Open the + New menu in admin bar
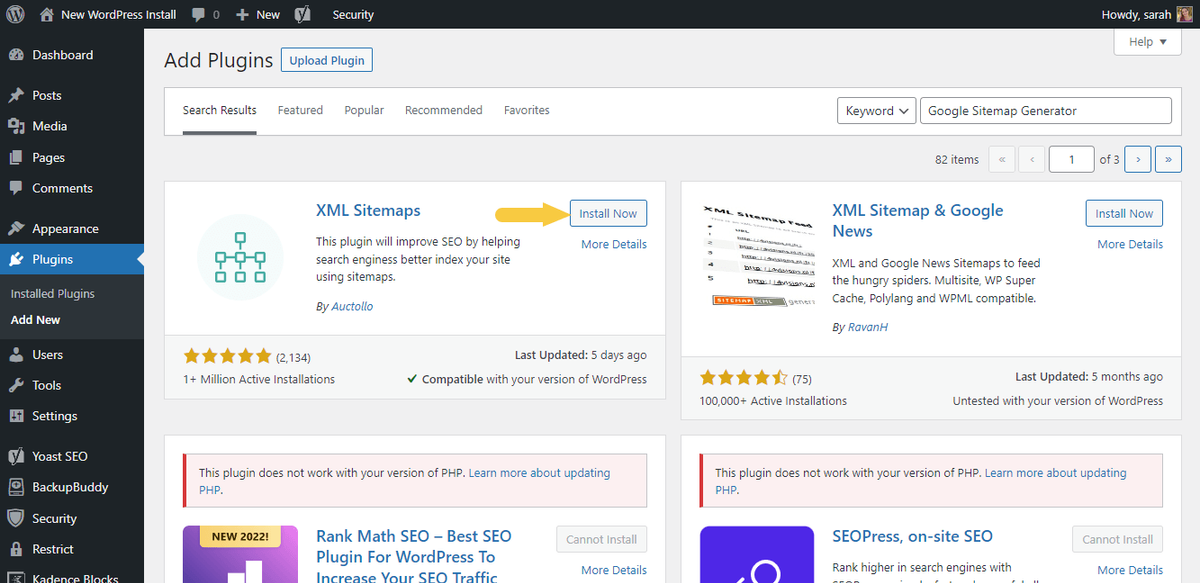Viewport: 1200px width, 583px height. tap(258, 15)
